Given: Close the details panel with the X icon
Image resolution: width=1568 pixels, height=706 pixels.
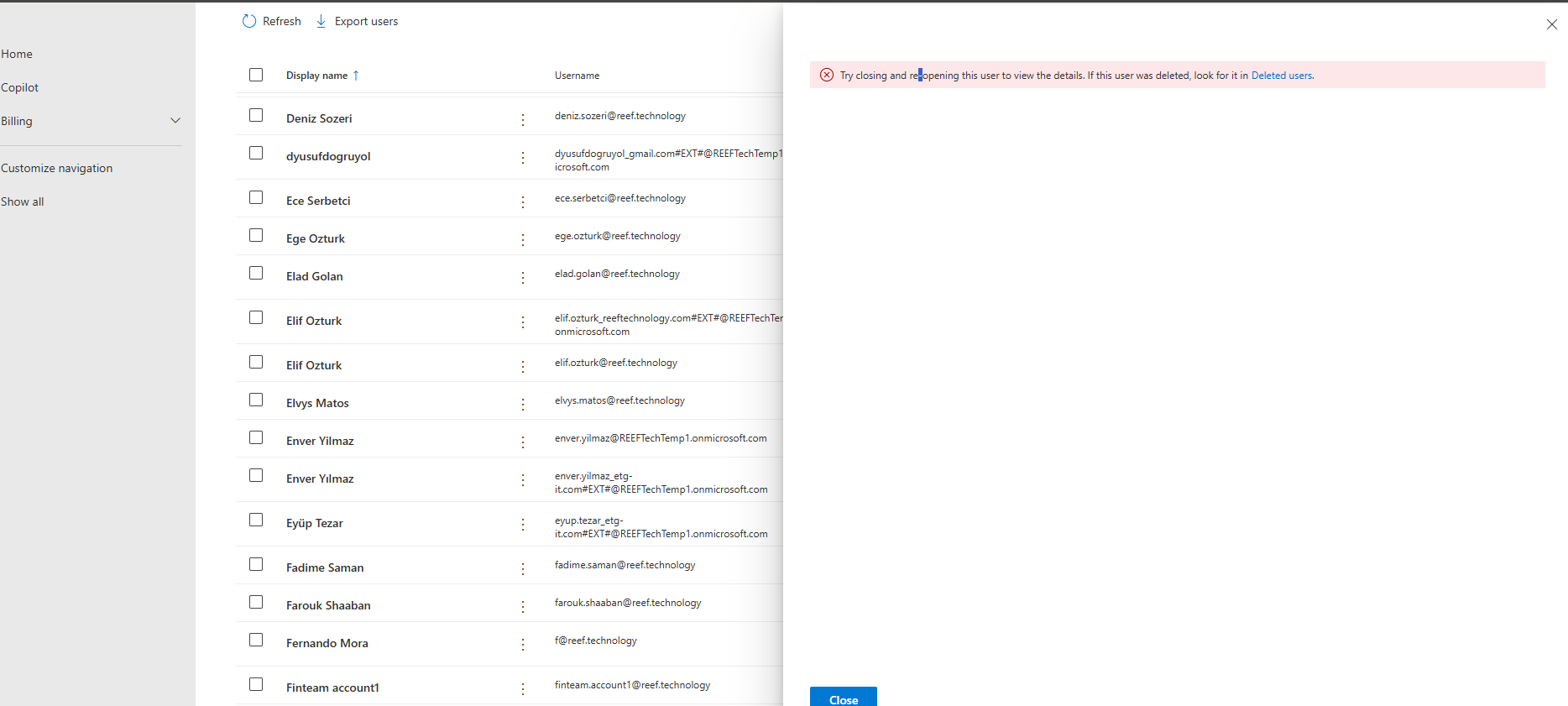Looking at the screenshot, I should click(1552, 24).
